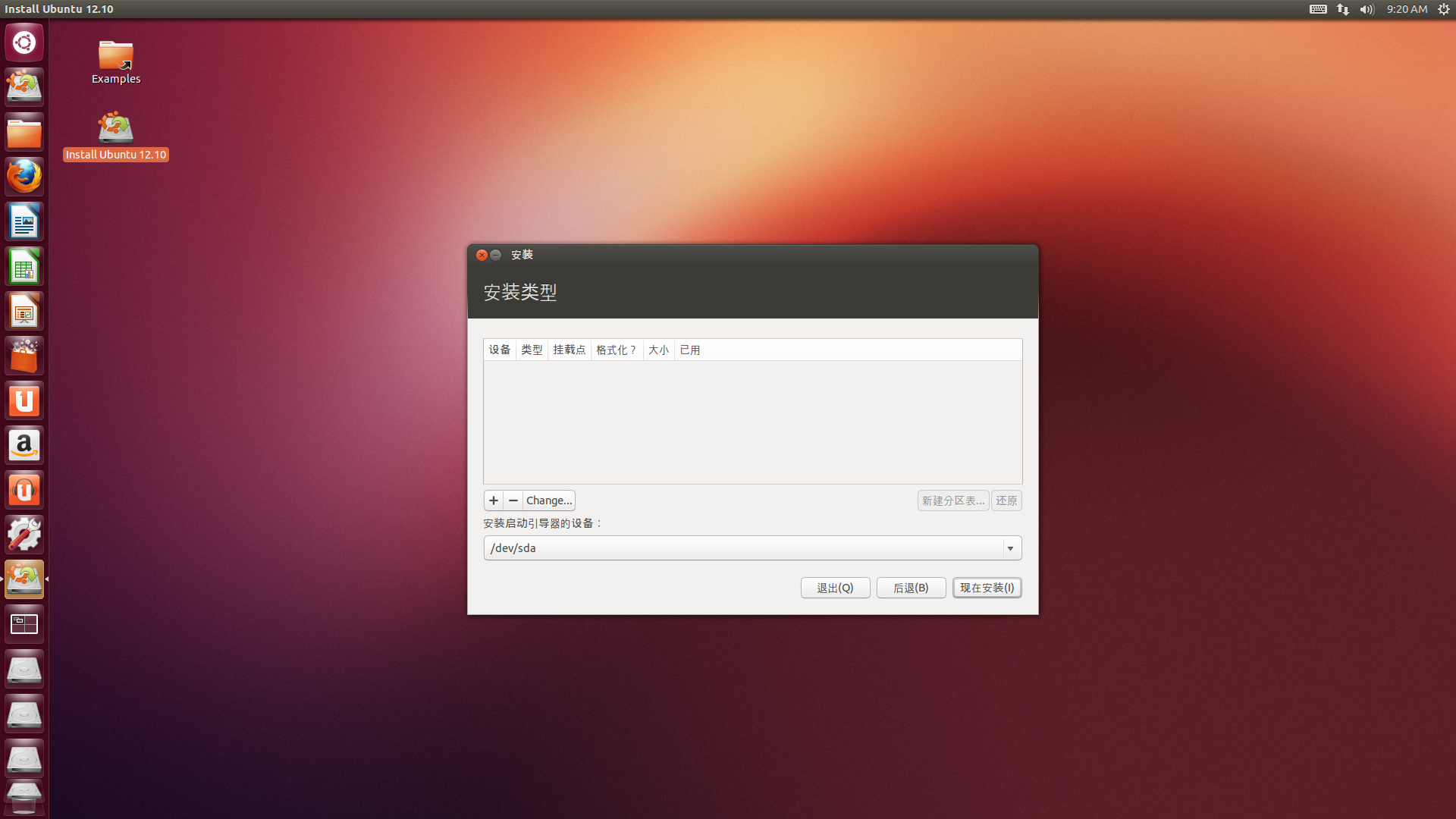Screen dimensions: 1456x819
Task: Click the 格式化？ column header
Action: pos(617,350)
